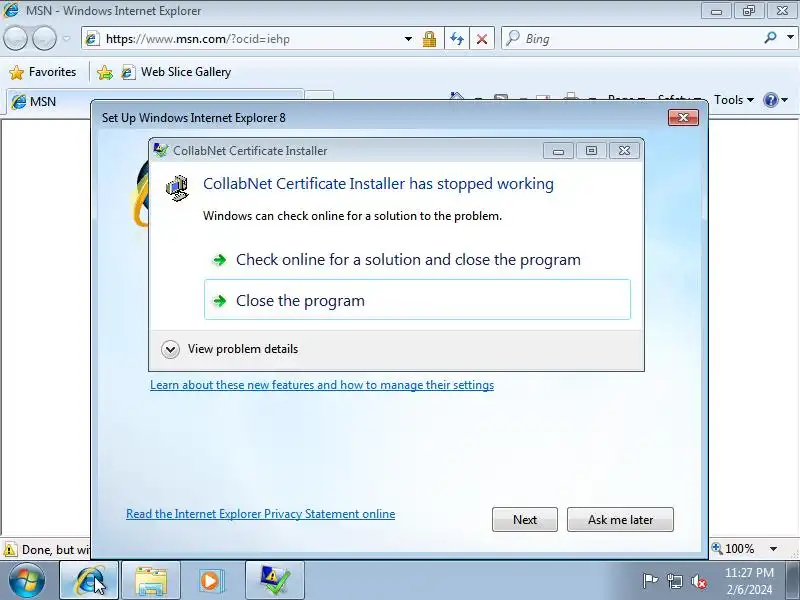Open Windows Media Player taskbar icon
The width and height of the screenshot is (800, 600).
point(211,581)
